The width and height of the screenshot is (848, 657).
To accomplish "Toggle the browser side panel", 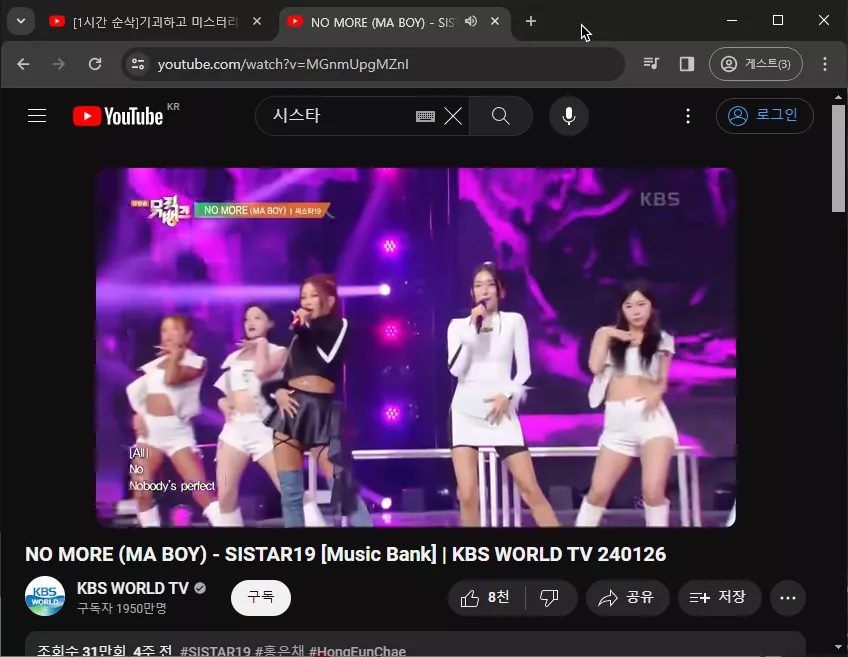I will 687,64.
